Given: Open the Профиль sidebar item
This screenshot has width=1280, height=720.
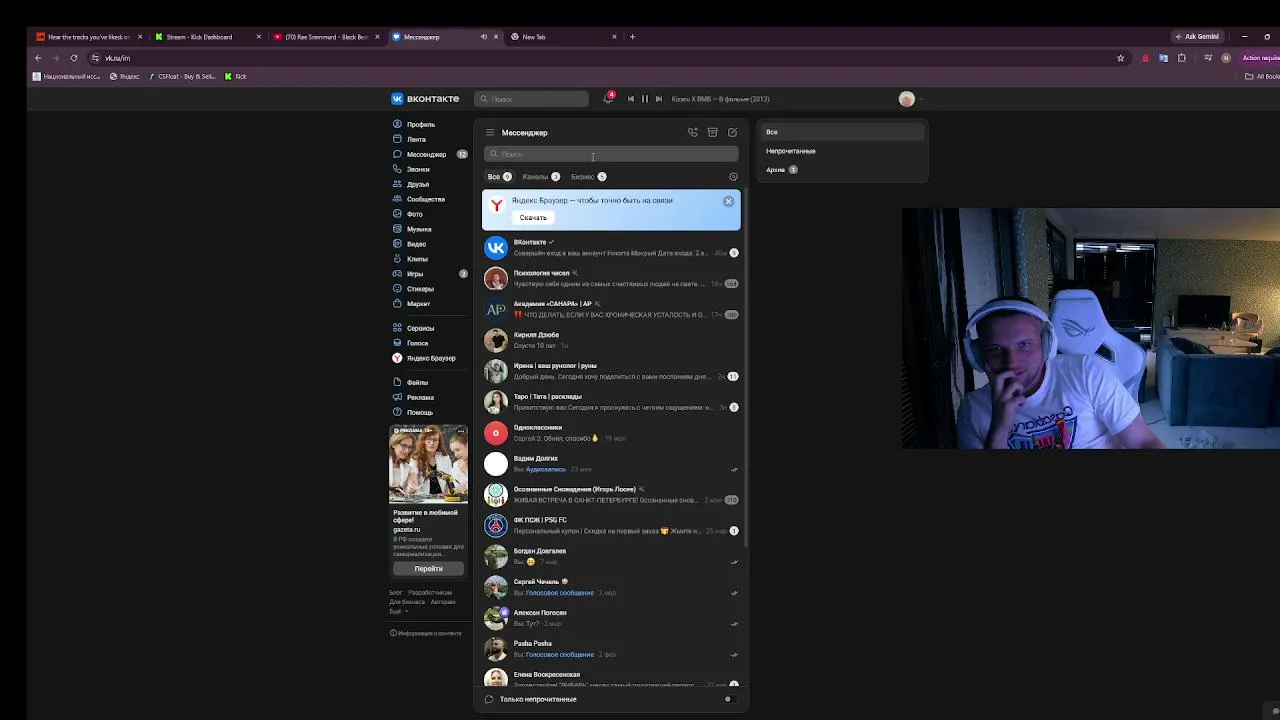Looking at the screenshot, I should 420,125.
